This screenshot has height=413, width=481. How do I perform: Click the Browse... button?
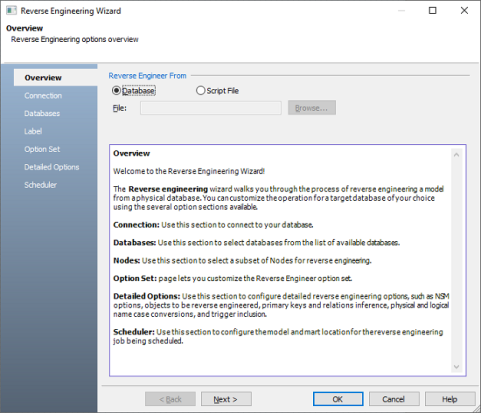point(312,108)
